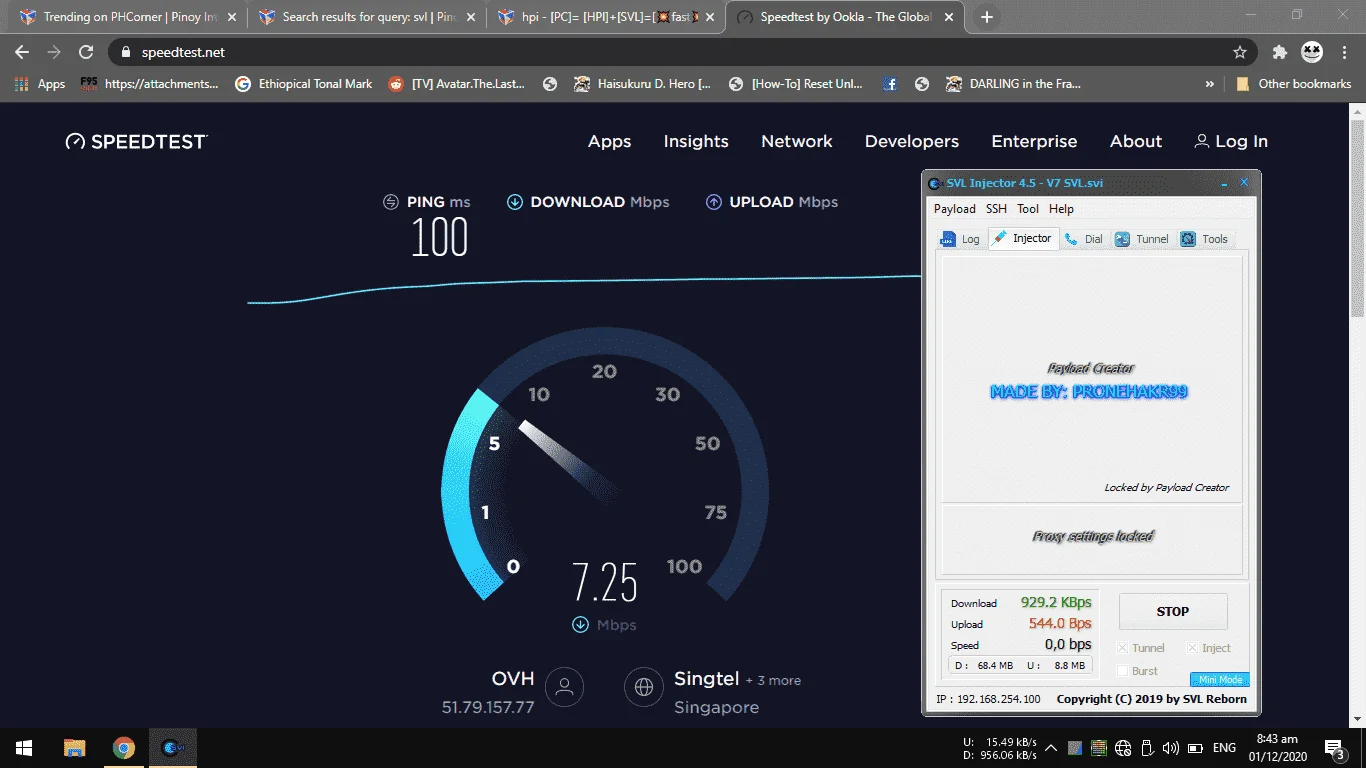1366x768 pixels.
Task: Switch to the Dial tab
Action: (x=1084, y=239)
